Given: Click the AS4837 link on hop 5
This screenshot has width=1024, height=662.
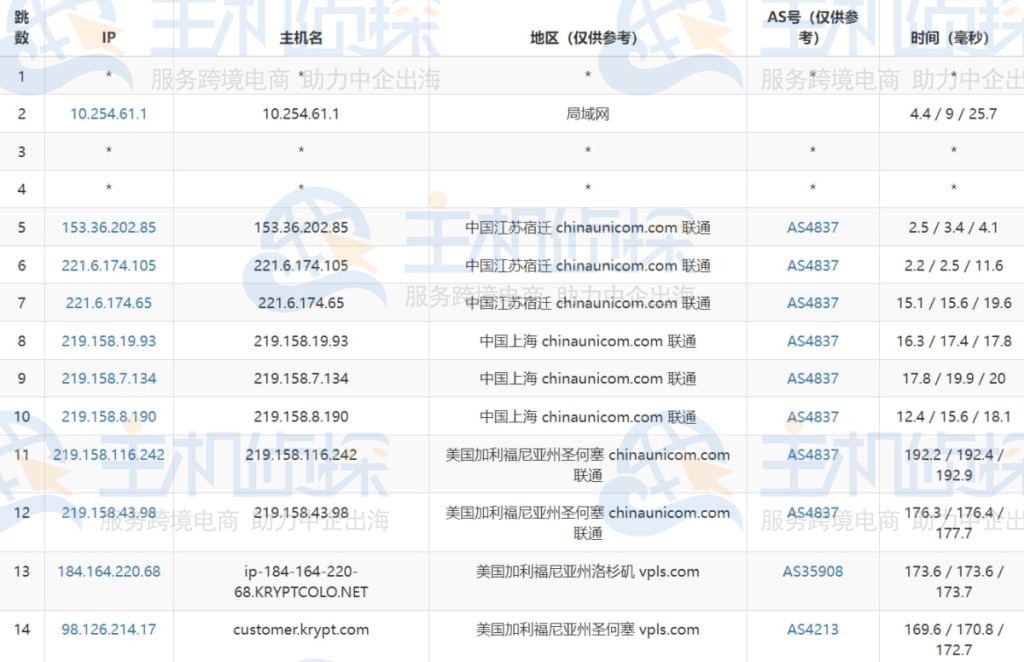Looking at the screenshot, I should 814,227.
